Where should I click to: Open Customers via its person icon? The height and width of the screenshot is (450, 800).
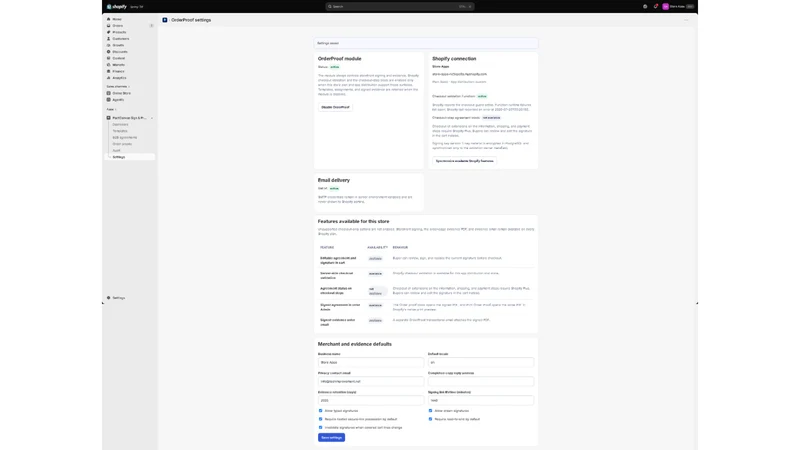click(109, 39)
